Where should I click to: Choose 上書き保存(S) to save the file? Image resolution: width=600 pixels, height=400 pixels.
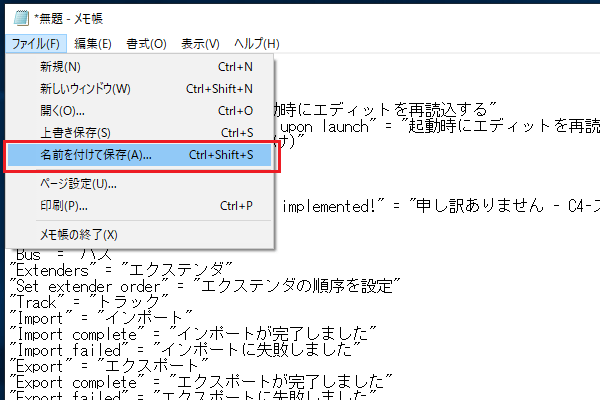tap(75, 132)
